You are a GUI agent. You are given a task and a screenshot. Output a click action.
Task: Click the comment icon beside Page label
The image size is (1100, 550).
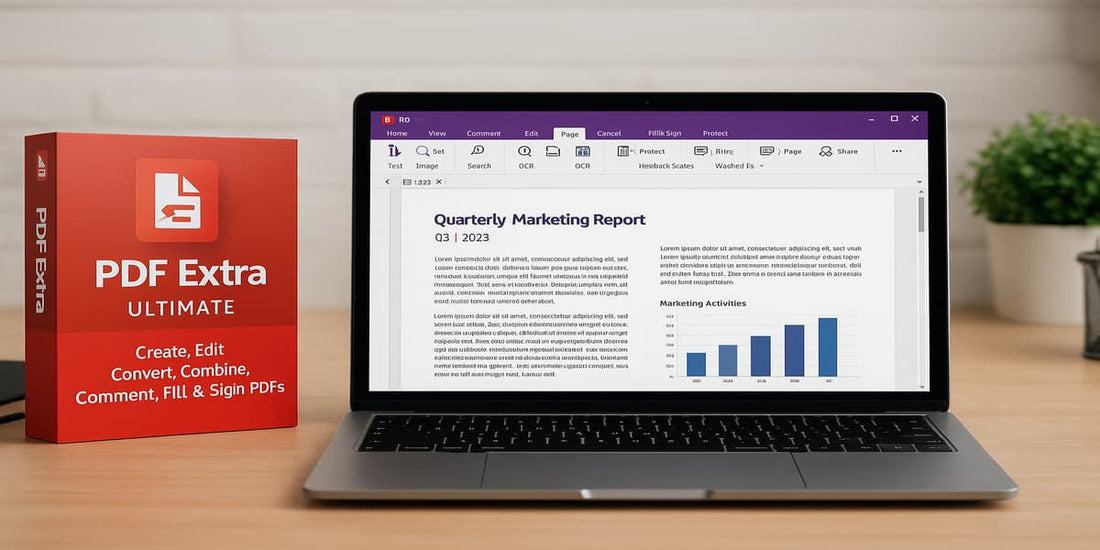click(x=767, y=151)
